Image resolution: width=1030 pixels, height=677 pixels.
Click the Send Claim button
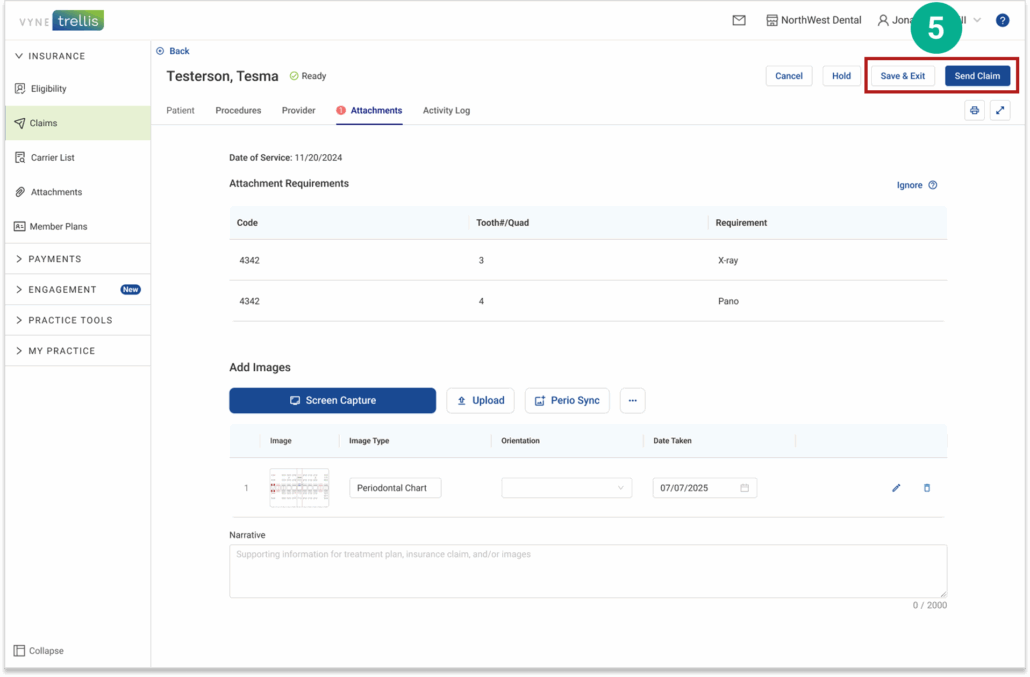(x=977, y=76)
